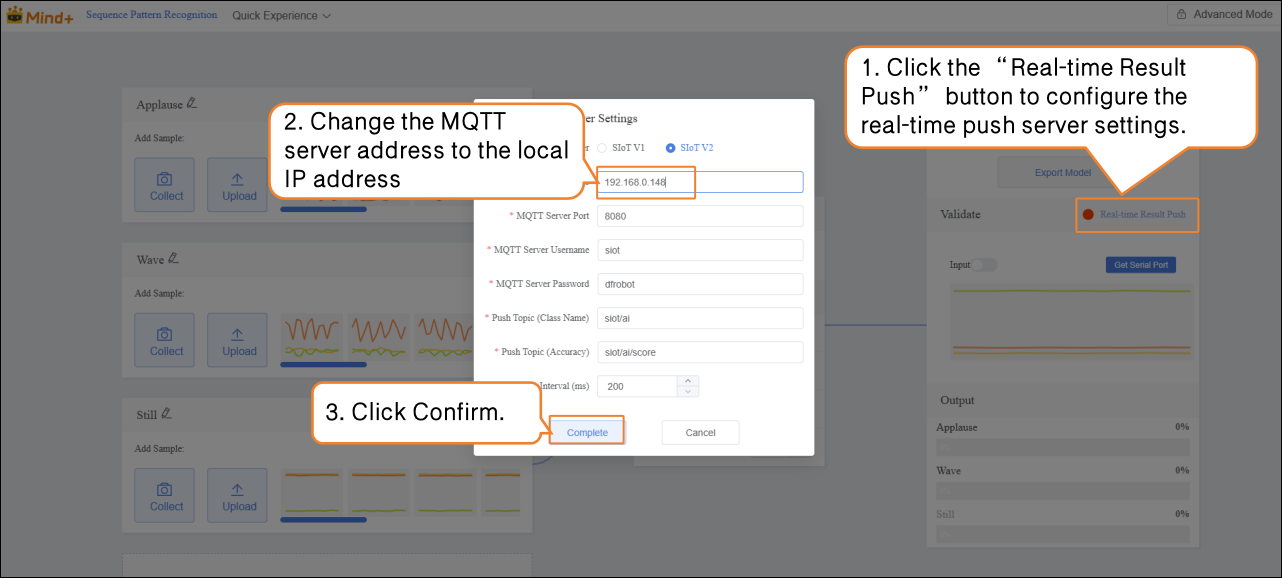Click the pencil icon beside Still
Image resolution: width=1282 pixels, height=579 pixels.
point(168,413)
